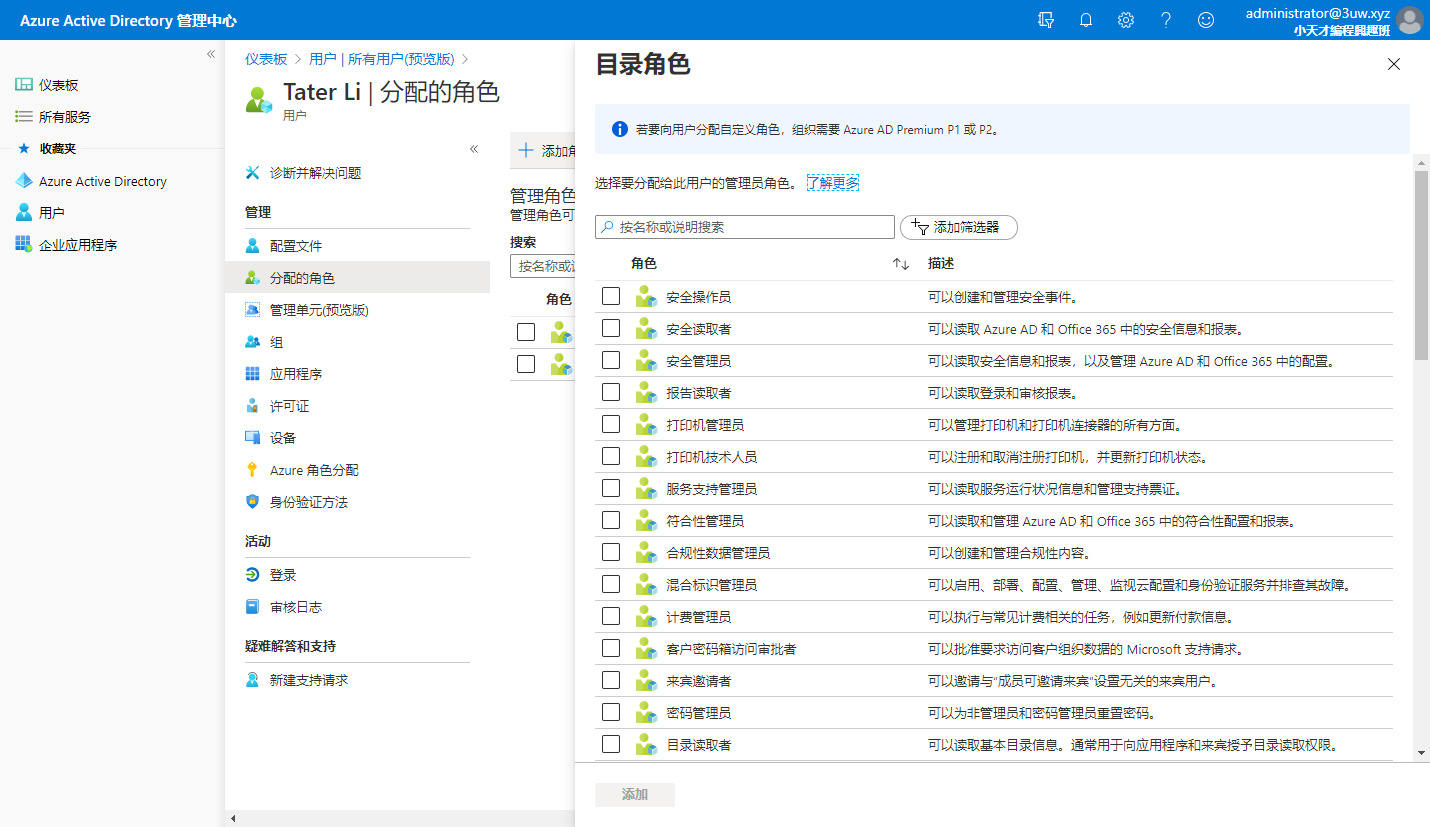Check the 打印机技术人员 role checkbox
This screenshot has width=1430, height=827.
(x=611, y=456)
